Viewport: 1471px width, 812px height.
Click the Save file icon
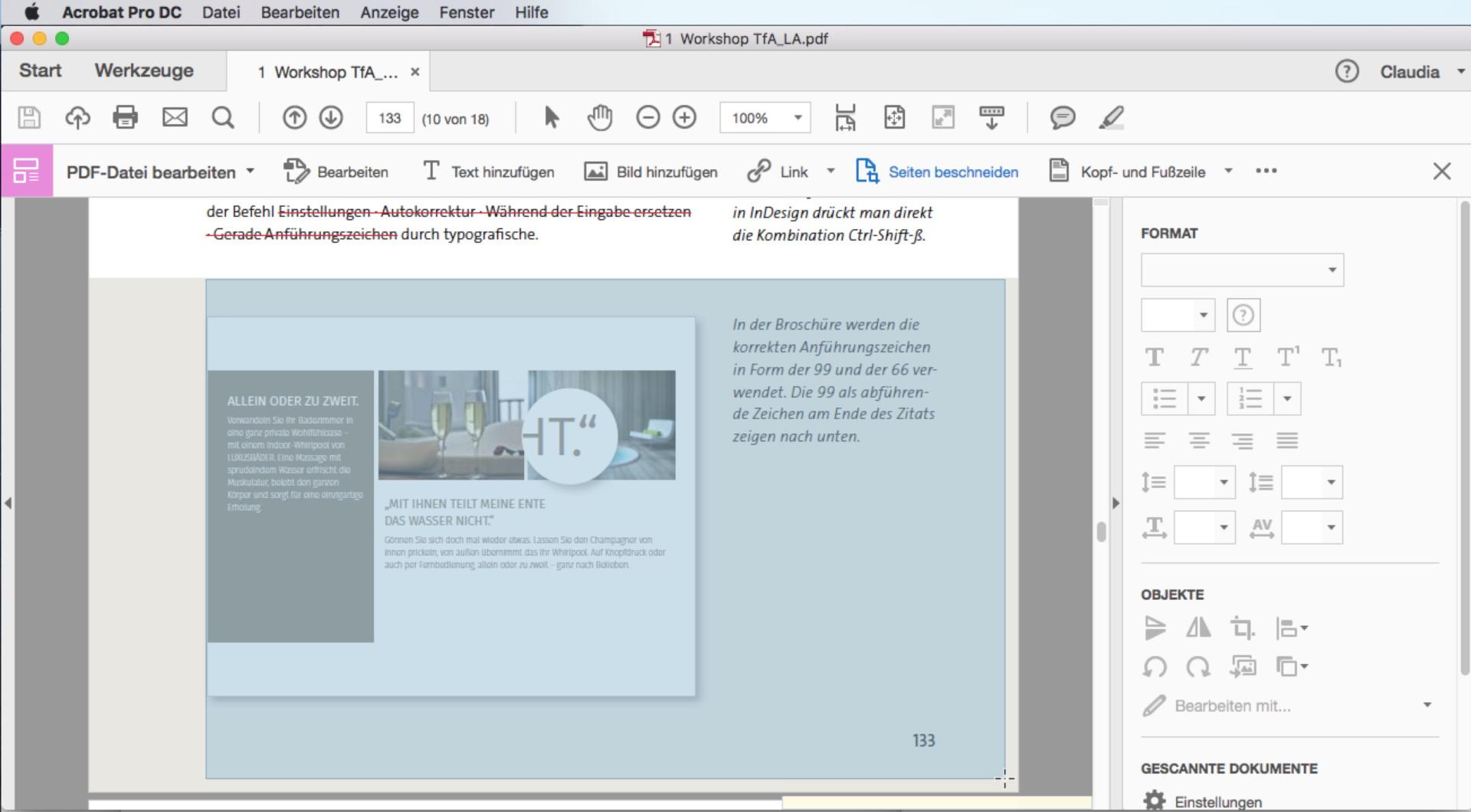point(29,117)
